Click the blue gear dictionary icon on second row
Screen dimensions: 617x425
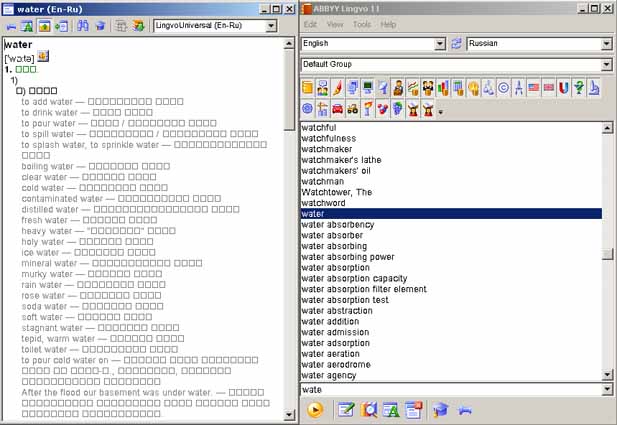308,109
